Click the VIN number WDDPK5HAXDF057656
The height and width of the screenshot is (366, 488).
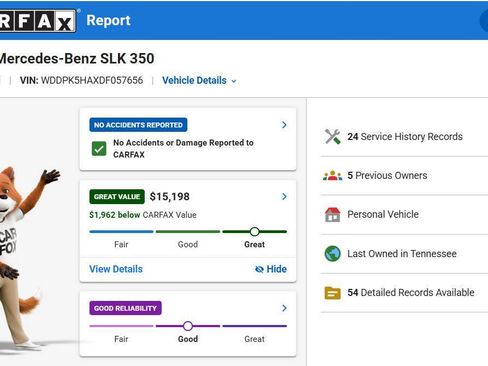[92, 80]
